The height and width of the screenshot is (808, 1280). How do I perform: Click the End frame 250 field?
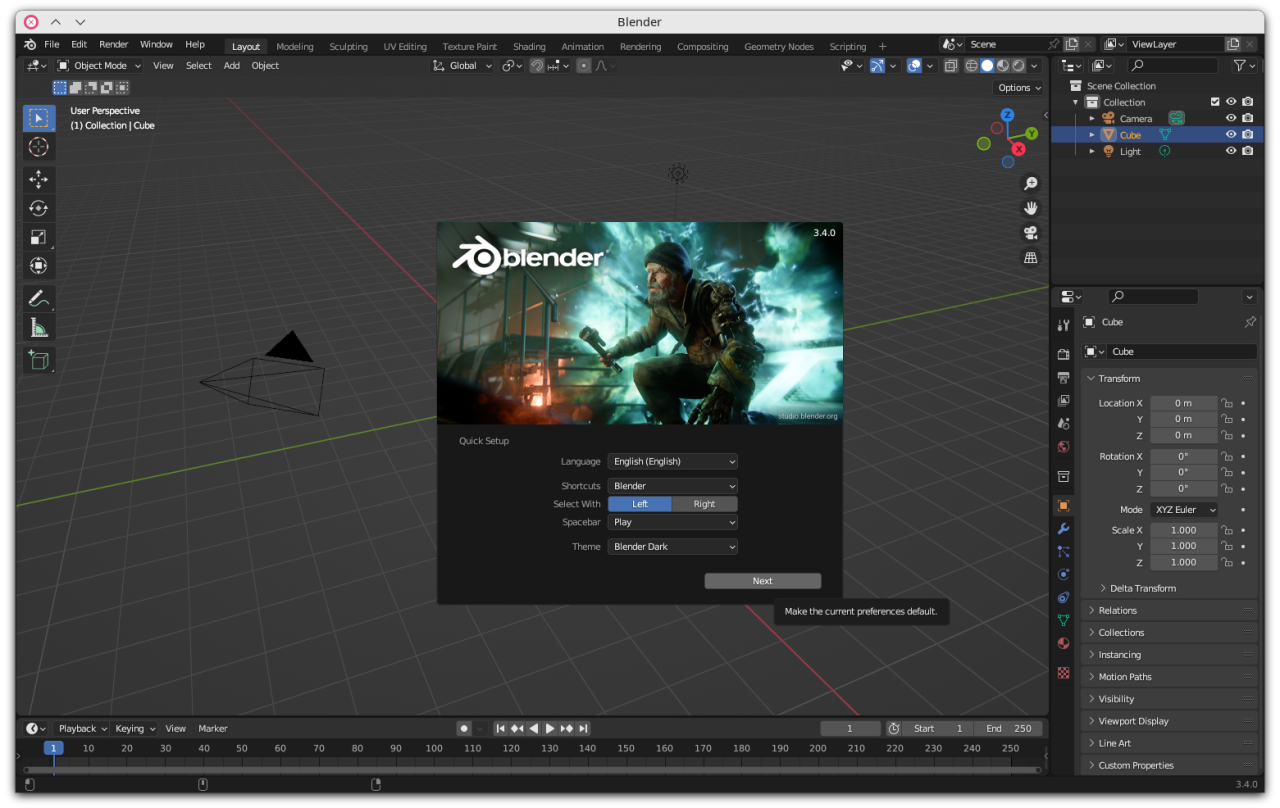[x=1009, y=728]
